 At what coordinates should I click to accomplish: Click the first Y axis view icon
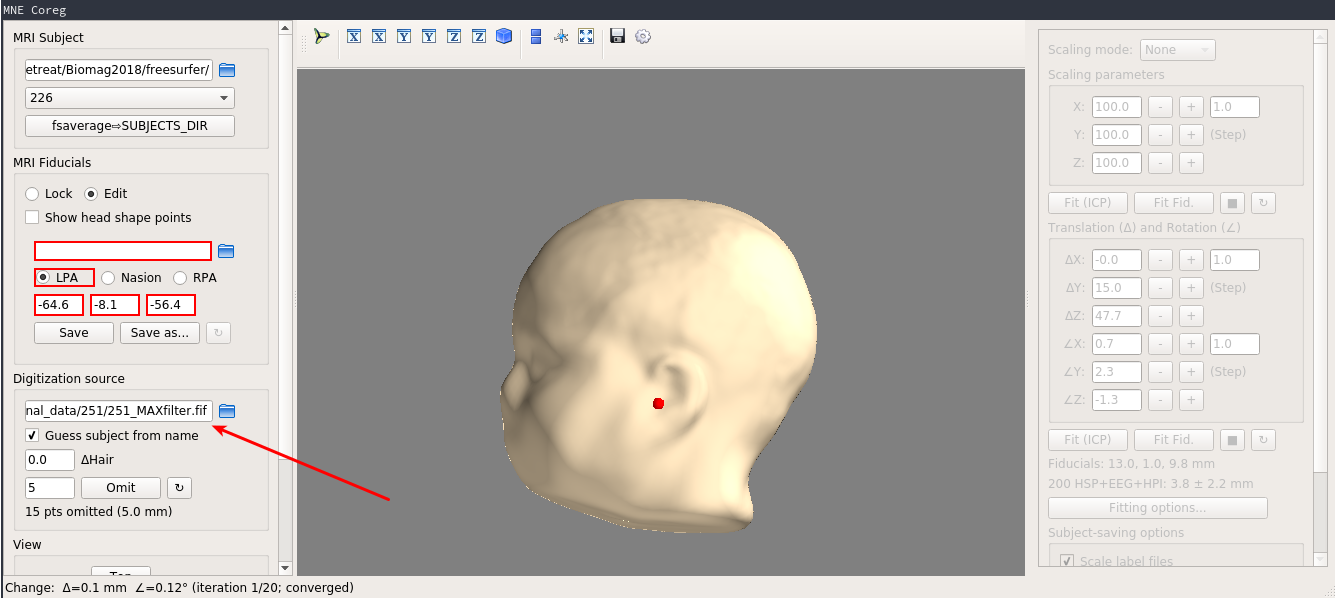pos(404,36)
